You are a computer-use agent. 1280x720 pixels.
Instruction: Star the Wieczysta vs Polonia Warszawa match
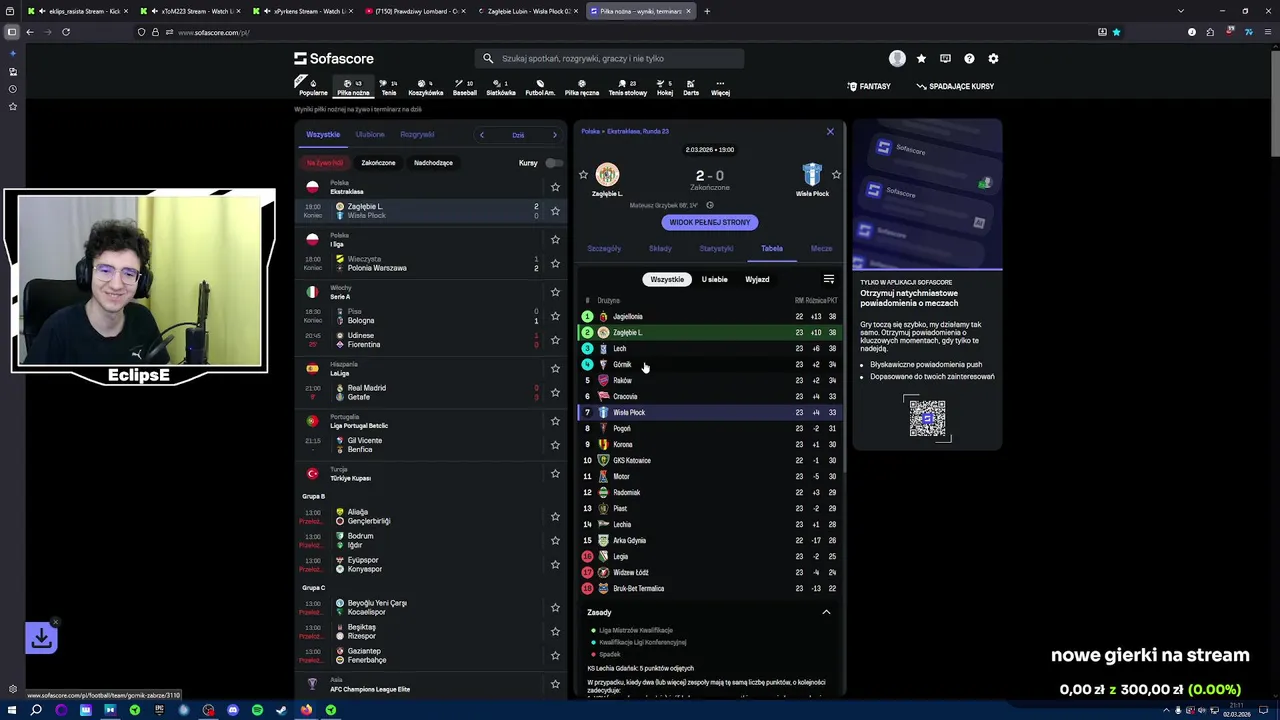point(555,264)
